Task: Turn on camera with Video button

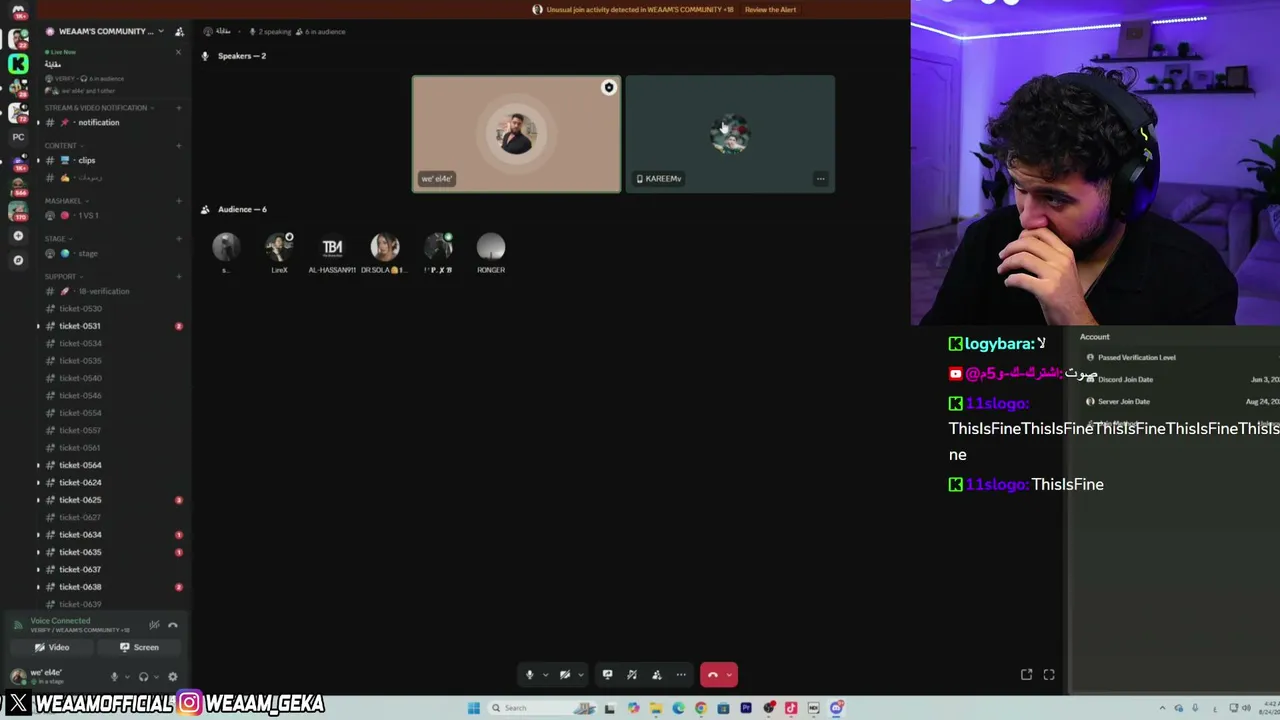Action: tap(52, 647)
